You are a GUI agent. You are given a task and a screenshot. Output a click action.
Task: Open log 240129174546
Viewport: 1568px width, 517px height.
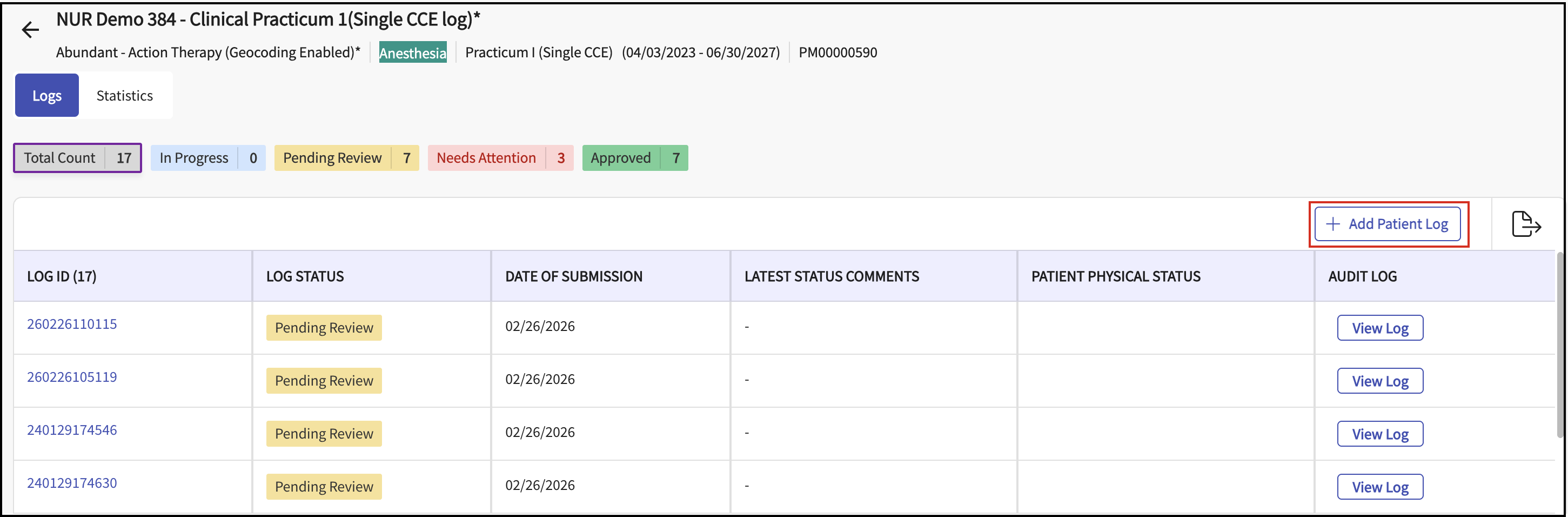[x=72, y=430]
